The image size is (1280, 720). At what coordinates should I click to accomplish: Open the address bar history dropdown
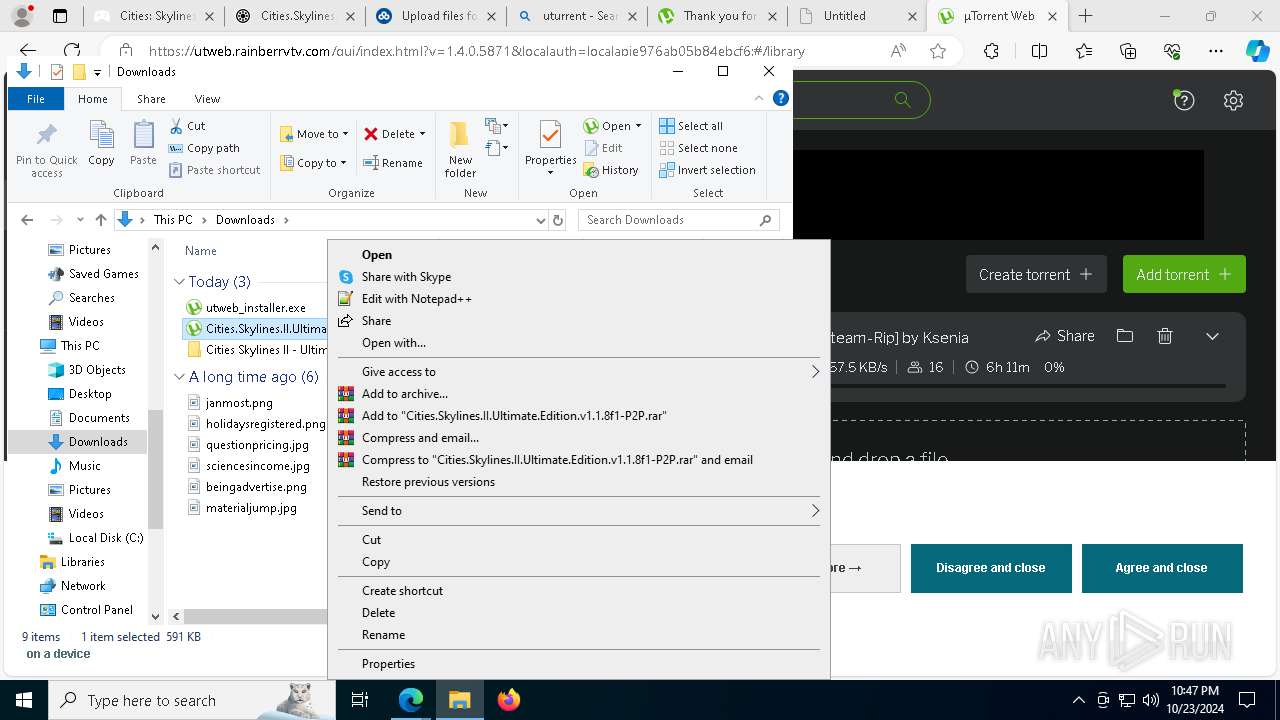point(541,220)
